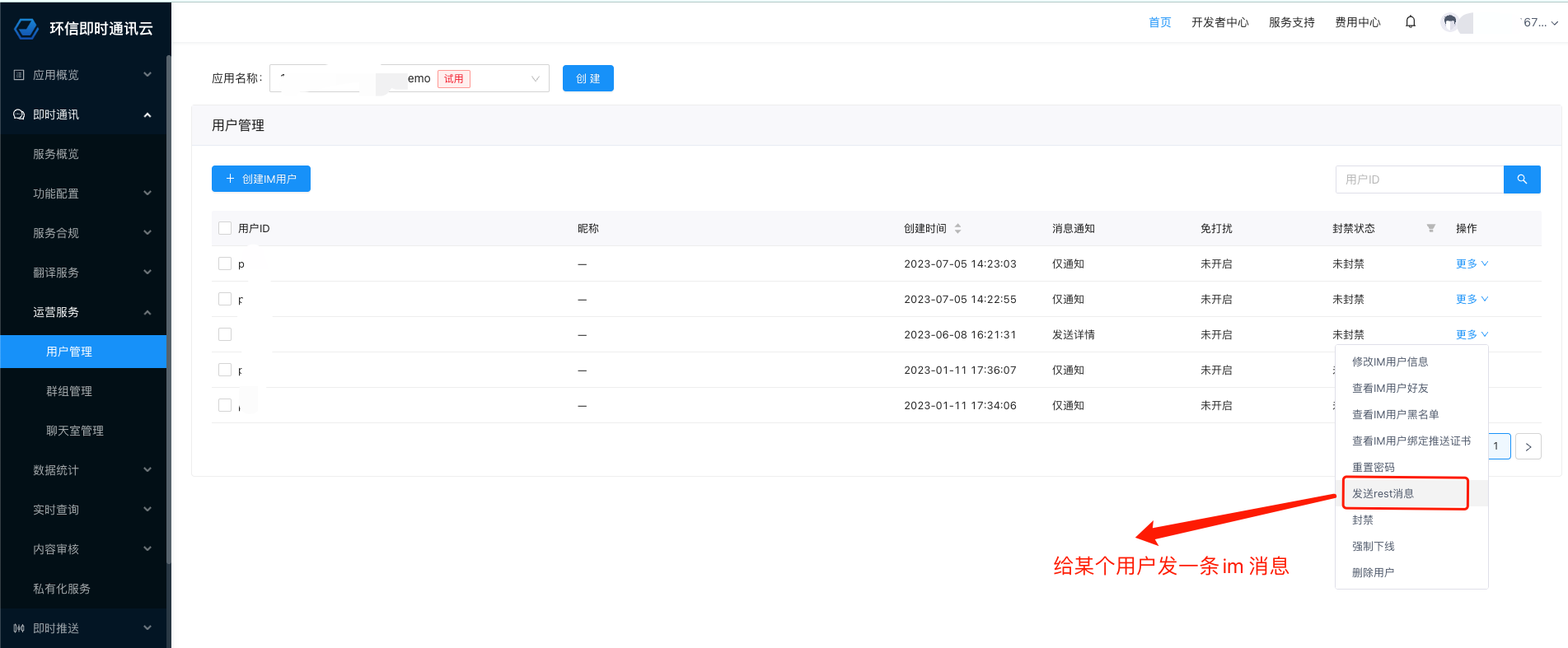This screenshot has width=1568, height=648.
Task: Select 查看IM用户好友 from the menu
Action: pyautogui.click(x=1411, y=388)
